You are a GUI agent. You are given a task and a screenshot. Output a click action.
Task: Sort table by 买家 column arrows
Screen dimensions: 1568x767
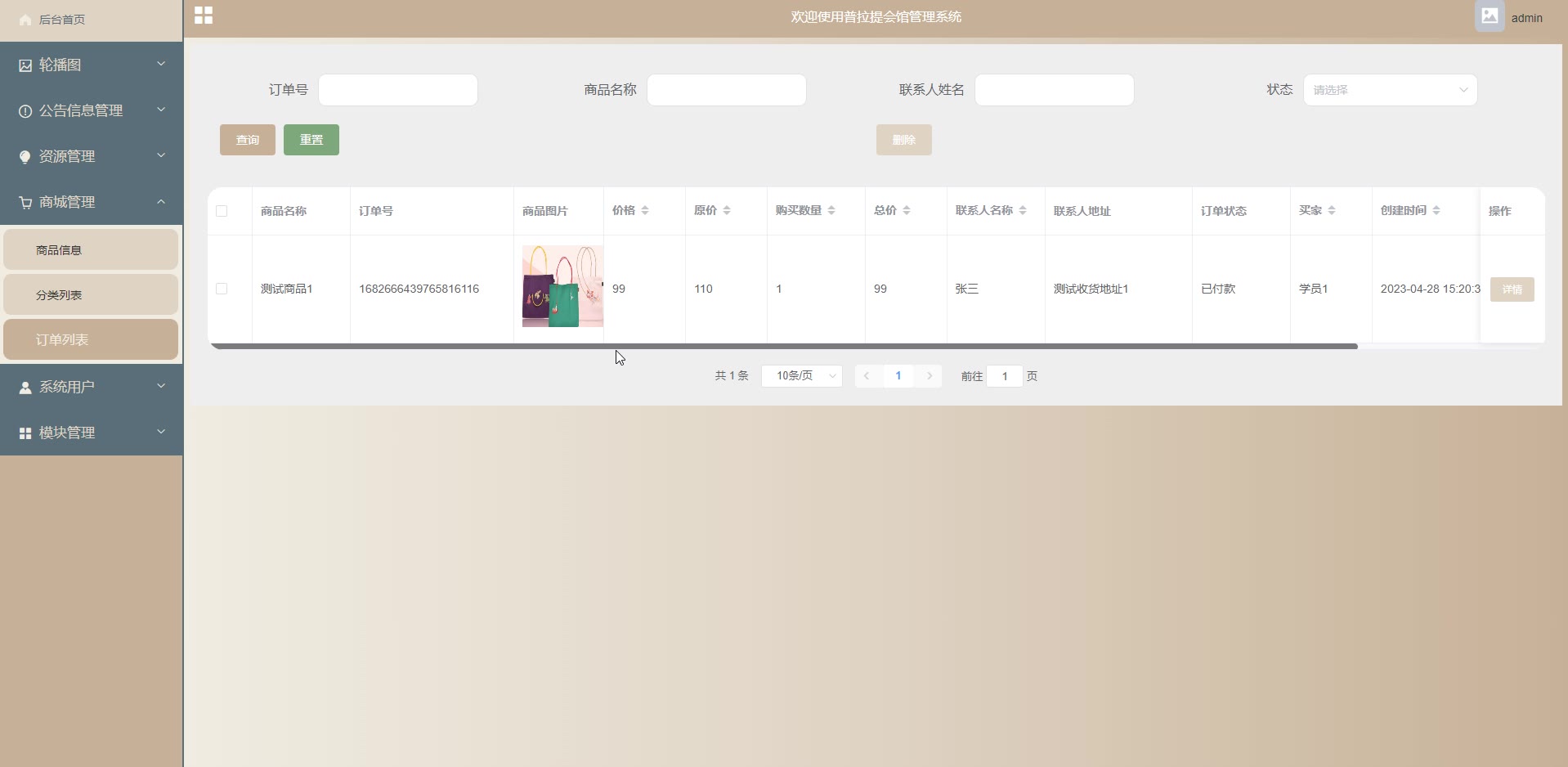1332,211
